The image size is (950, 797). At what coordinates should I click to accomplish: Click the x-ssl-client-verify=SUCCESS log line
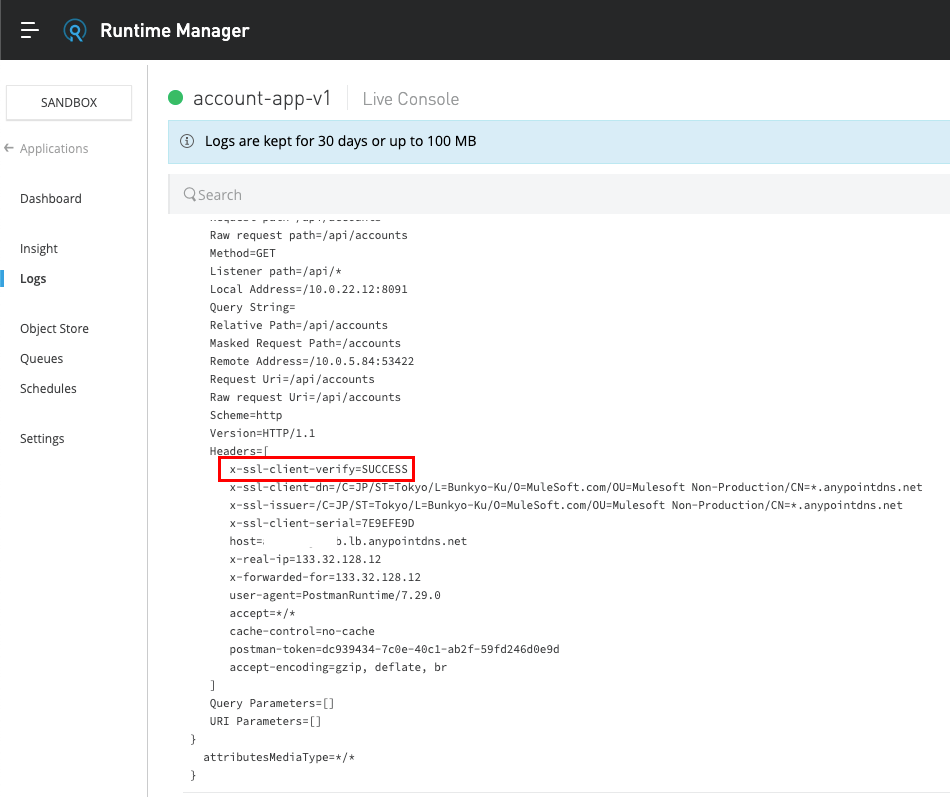point(319,469)
